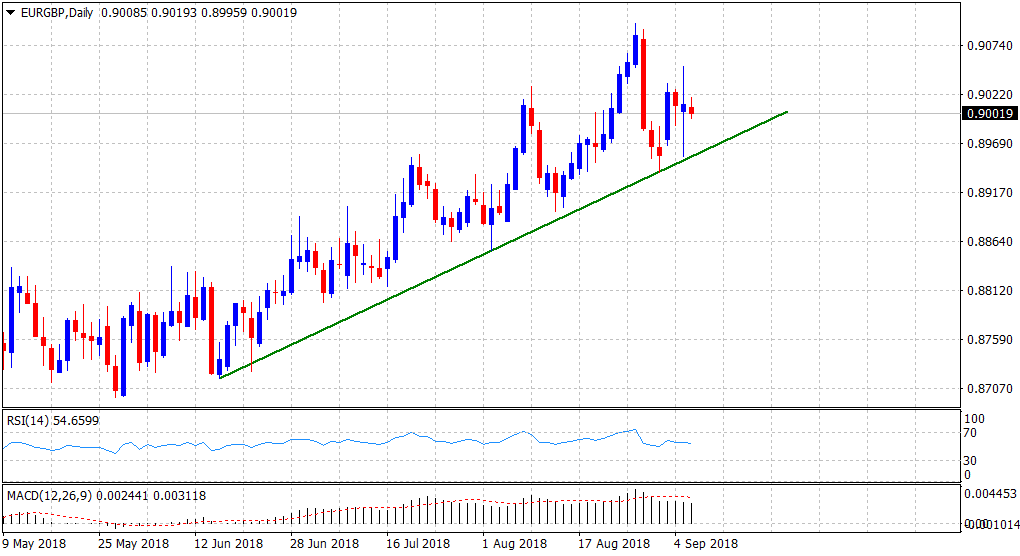Select the 16 Jul 2018 date marker
Image resolution: width=1020 pixels, height=556 pixels.
417,544
